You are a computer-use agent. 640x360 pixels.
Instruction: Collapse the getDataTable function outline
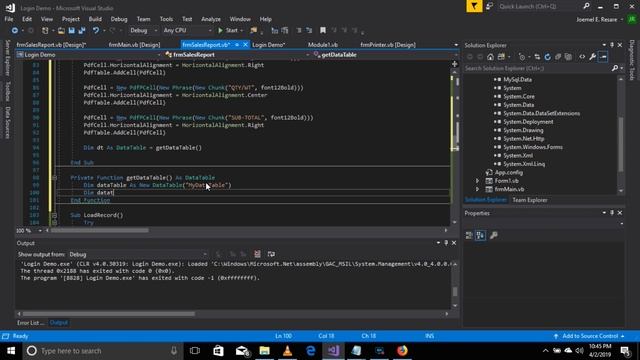(x=54, y=178)
